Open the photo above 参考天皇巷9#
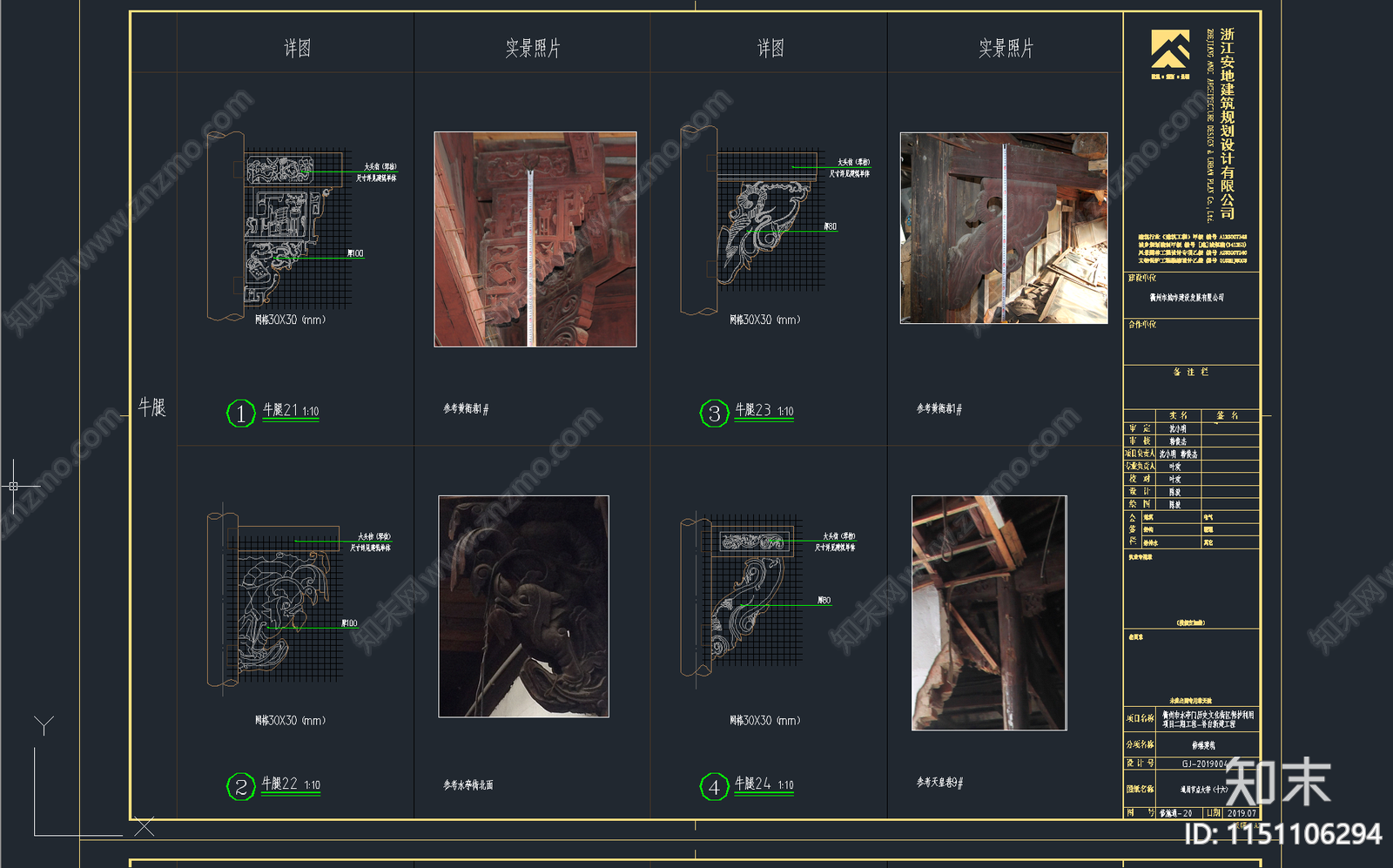This screenshot has height=868, width=1393. click(989, 613)
